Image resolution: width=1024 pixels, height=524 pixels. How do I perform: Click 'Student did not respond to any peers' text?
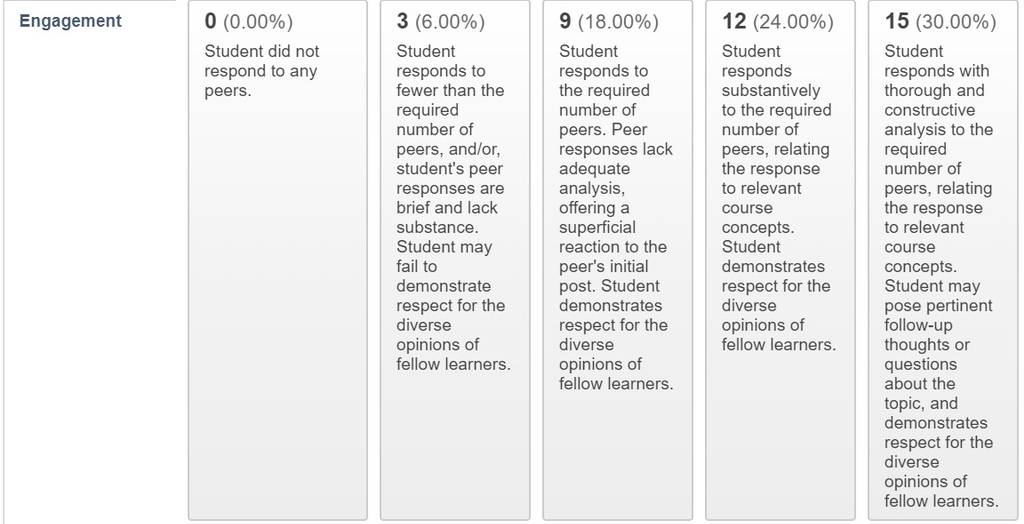click(262, 71)
